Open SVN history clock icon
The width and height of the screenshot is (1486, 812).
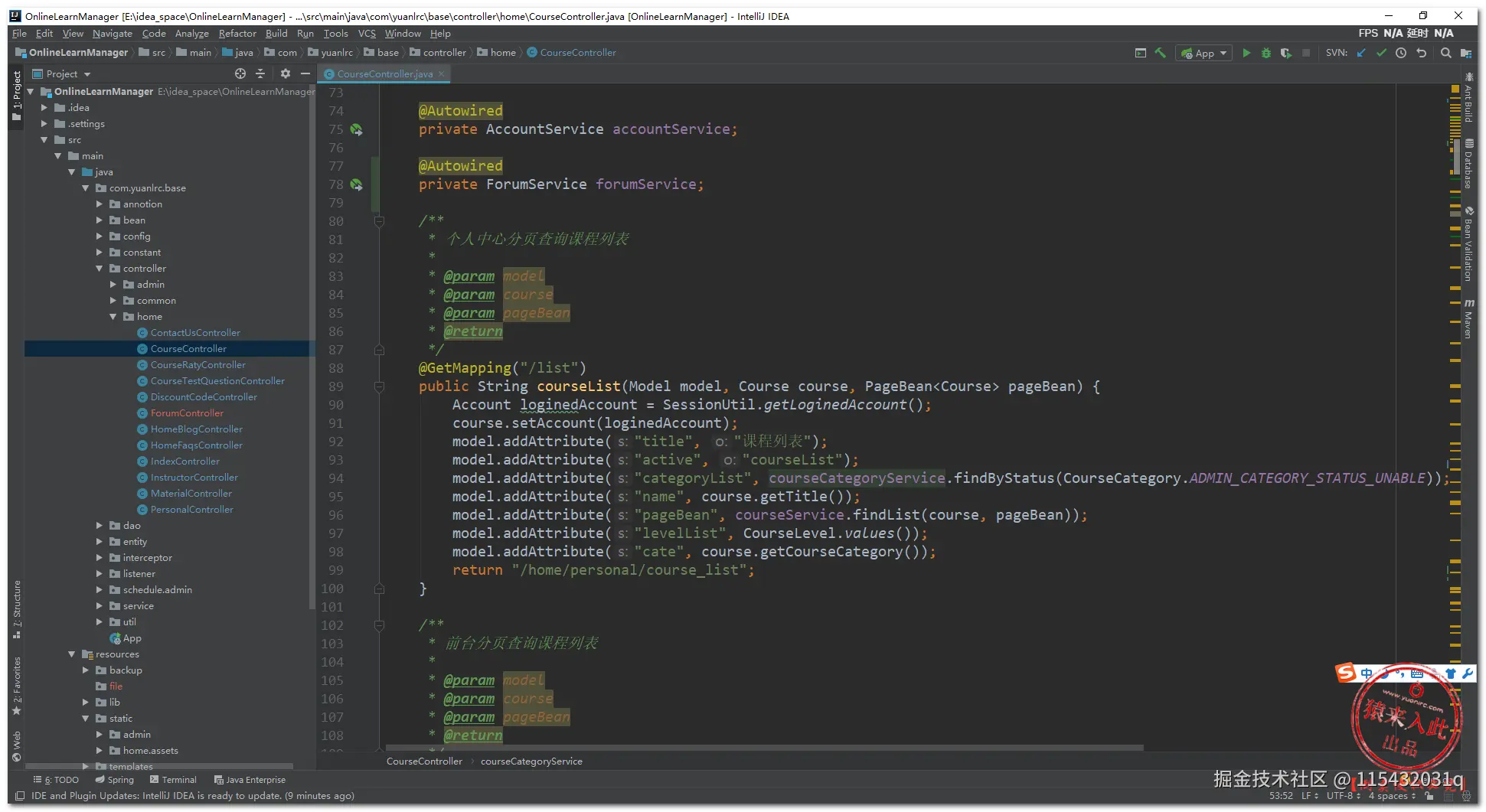(x=1401, y=53)
